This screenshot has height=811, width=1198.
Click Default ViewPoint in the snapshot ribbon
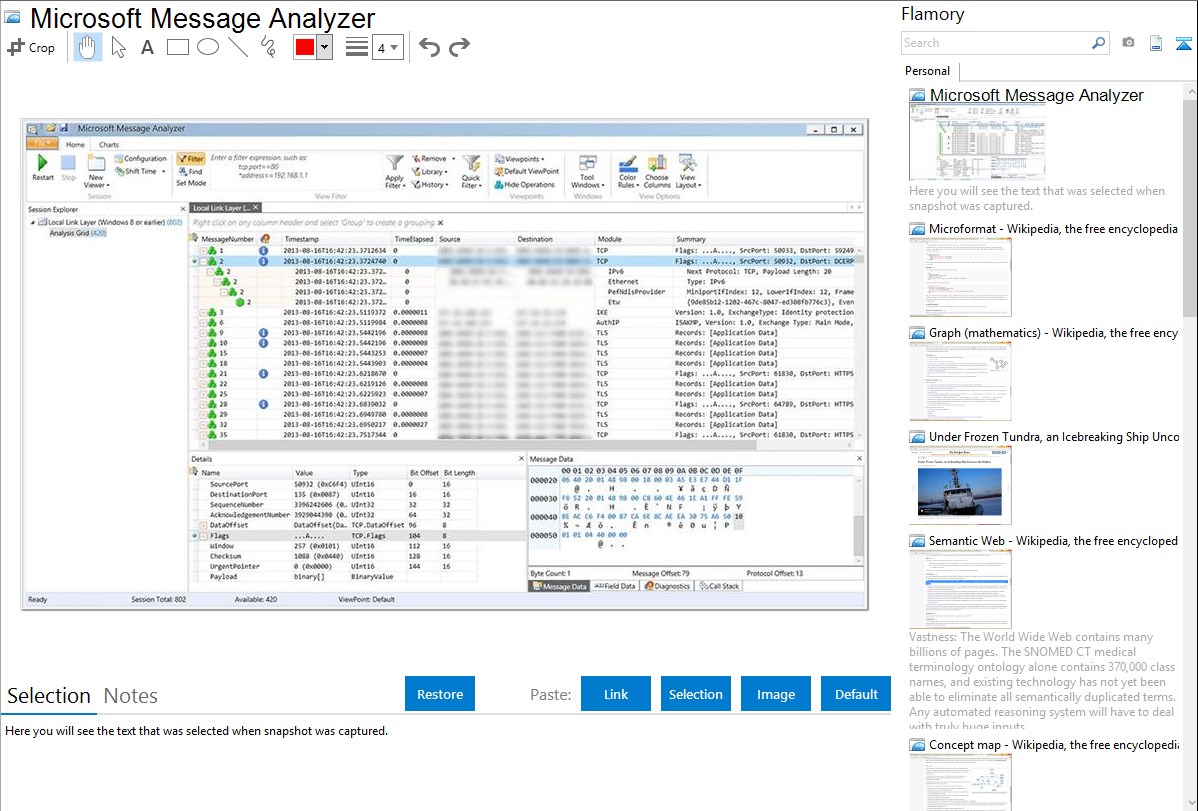click(x=527, y=171)
